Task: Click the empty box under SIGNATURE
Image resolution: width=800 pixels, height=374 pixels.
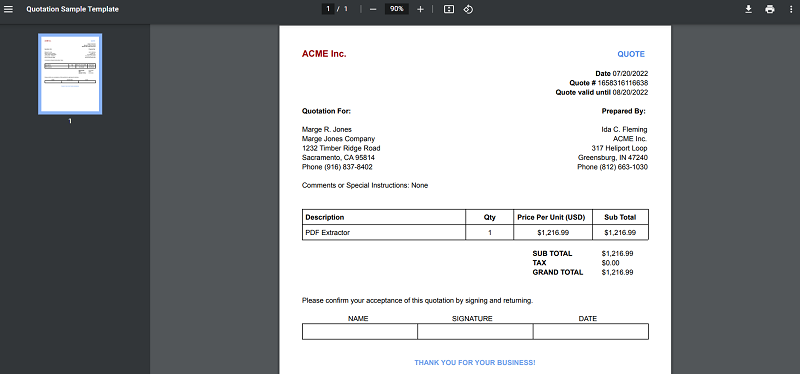Action: tap(476, 332)
